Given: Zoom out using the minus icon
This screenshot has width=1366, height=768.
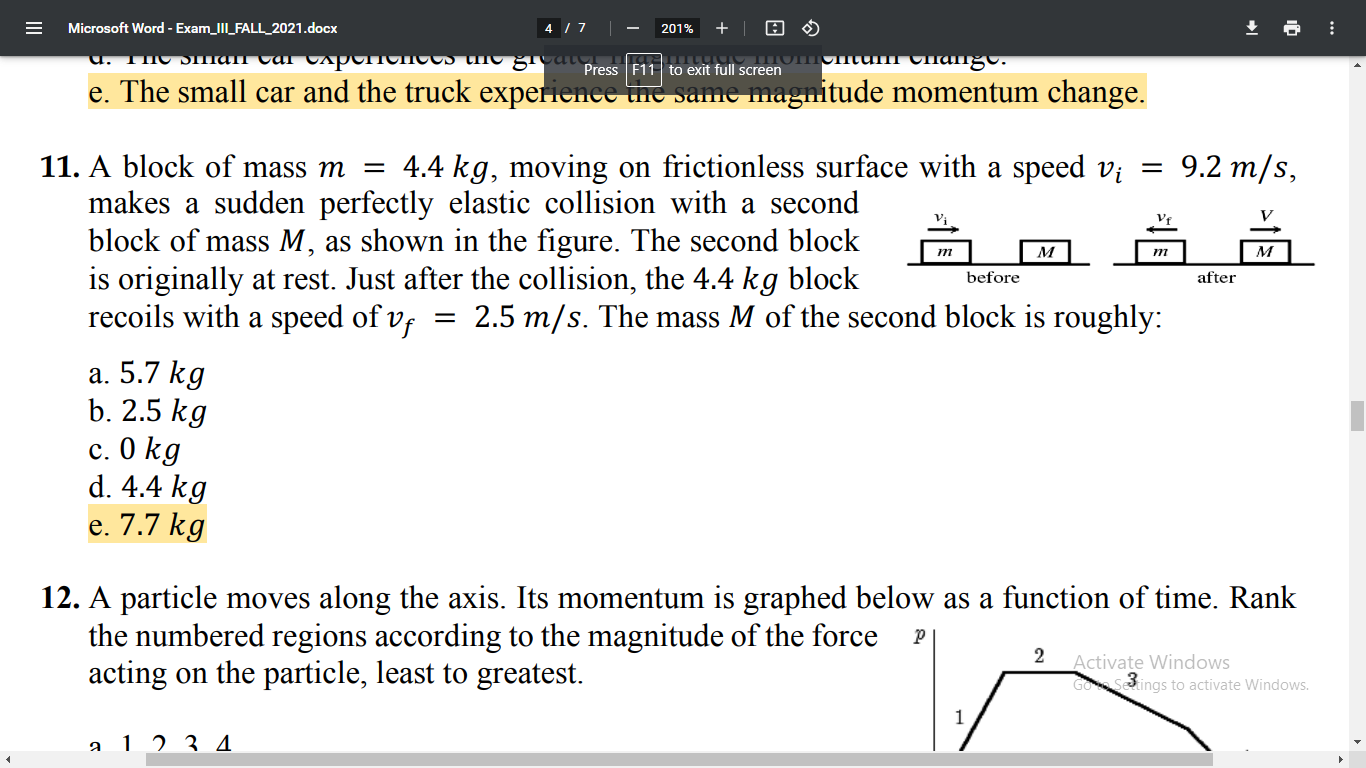Looking at the screenshot, I should [633, 28].
